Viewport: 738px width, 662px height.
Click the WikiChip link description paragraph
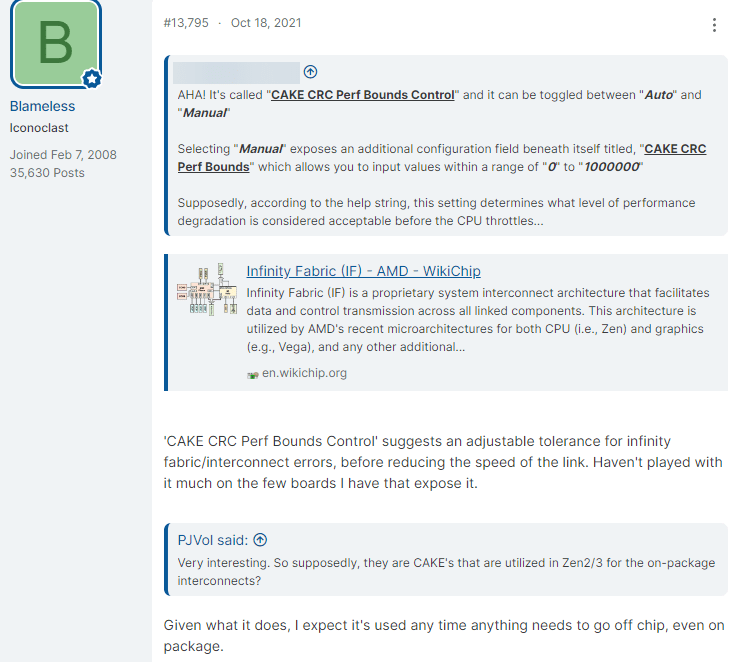click(478, 320)
